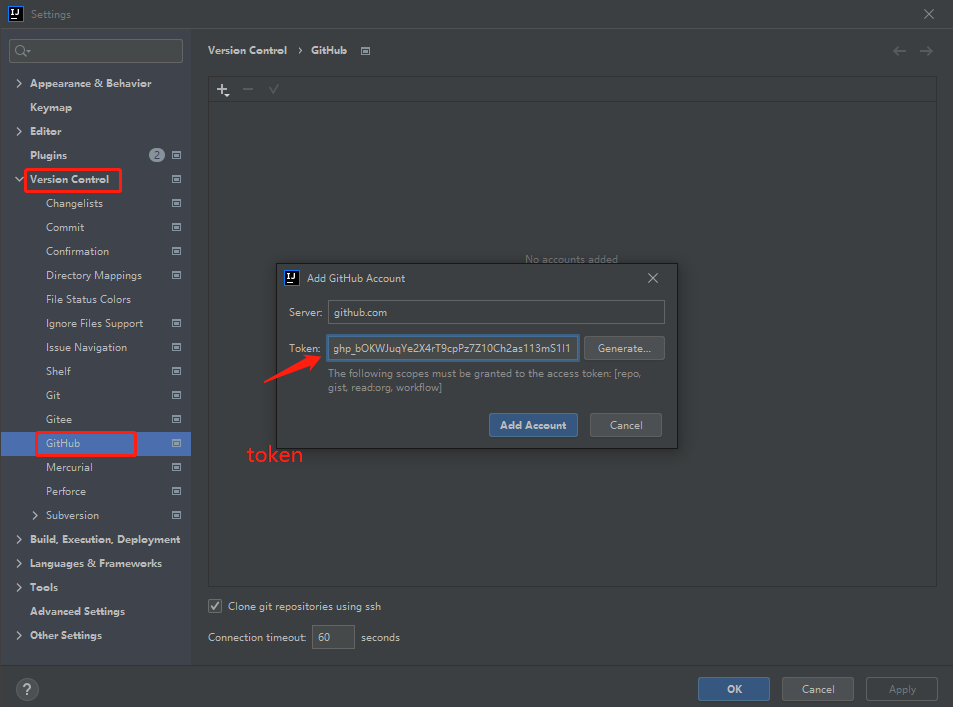Click the project icon beside Plugins row
Viewport: 953px width, 707px height.
point(176,155)
